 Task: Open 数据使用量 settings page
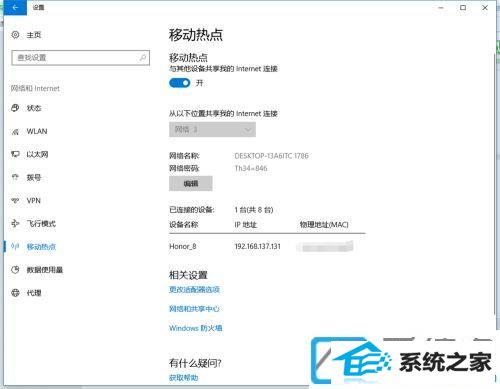pyautogui.click(x=45, y=270)
